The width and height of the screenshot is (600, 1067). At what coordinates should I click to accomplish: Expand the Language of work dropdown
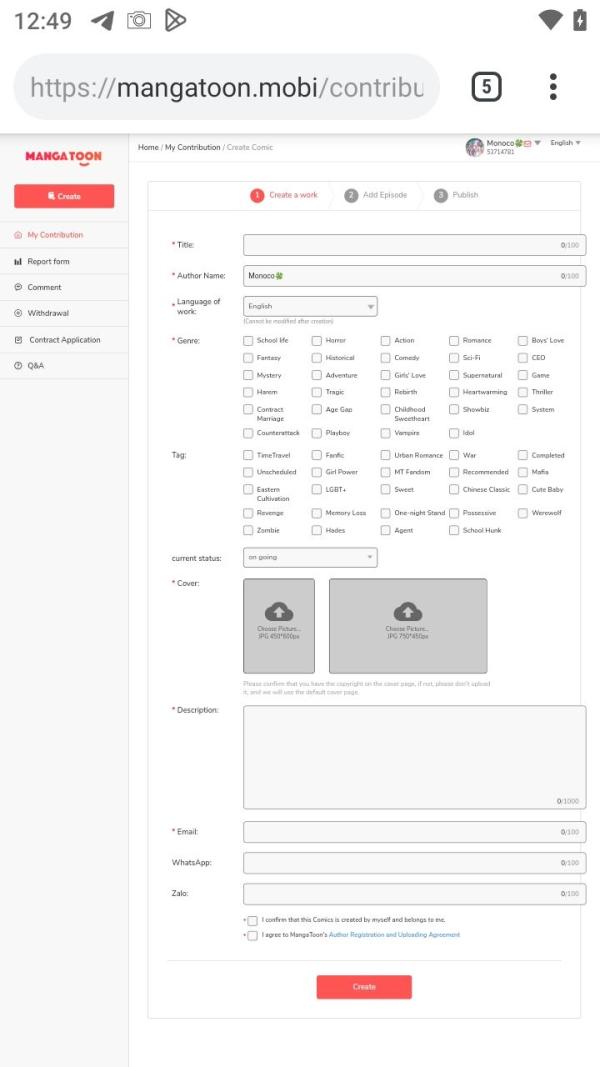[310, 306]
